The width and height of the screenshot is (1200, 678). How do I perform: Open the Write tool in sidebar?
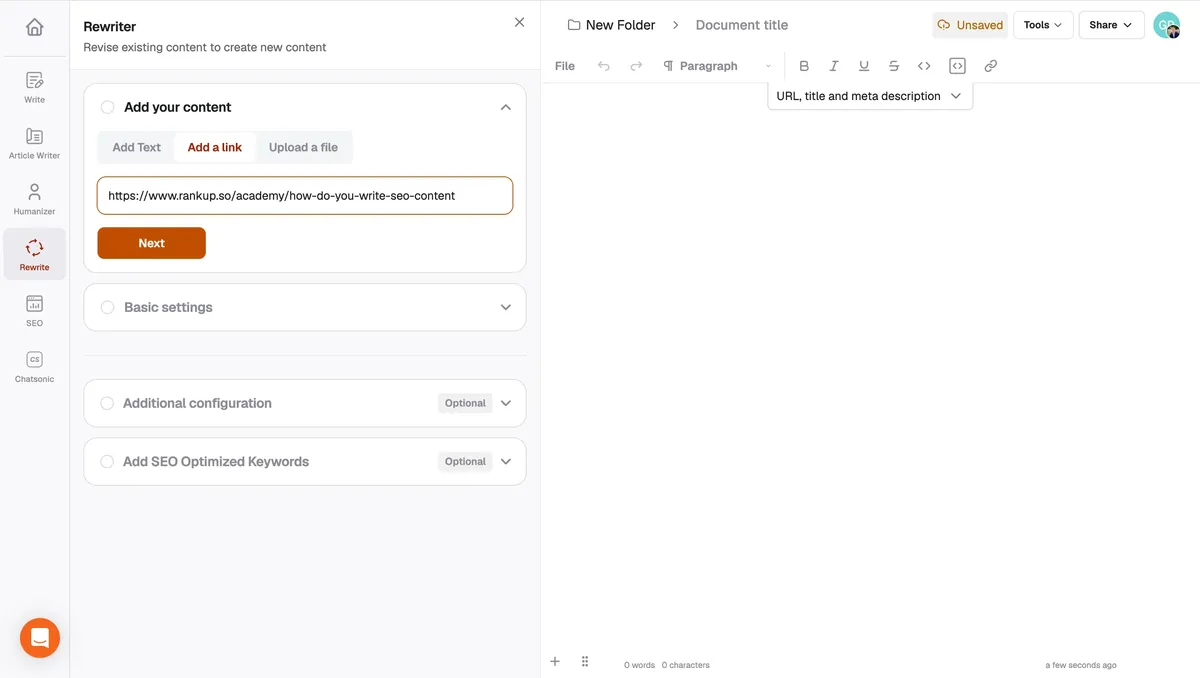tap(34, 87)
